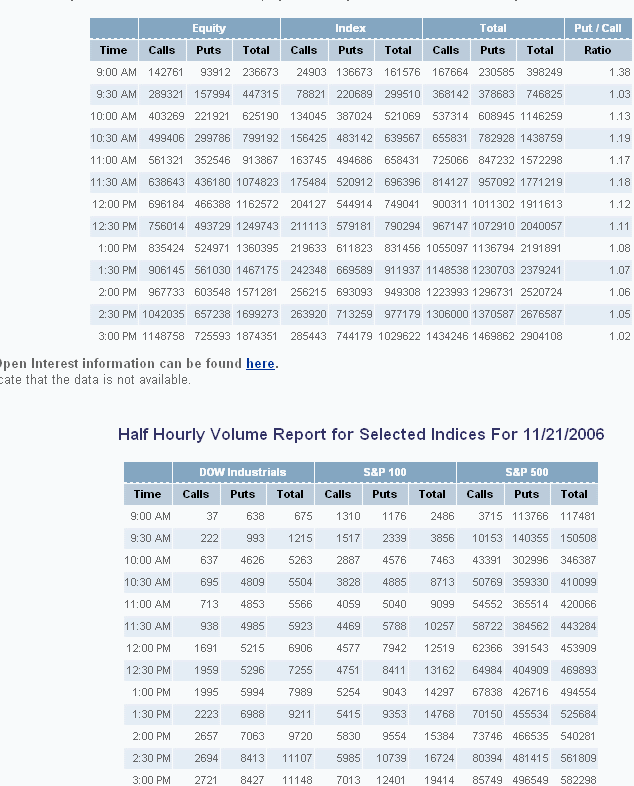Image resolution: width=634 pixels, height=786 pixels.
Task: Select total value 2904108
Action: click(541, 336)
